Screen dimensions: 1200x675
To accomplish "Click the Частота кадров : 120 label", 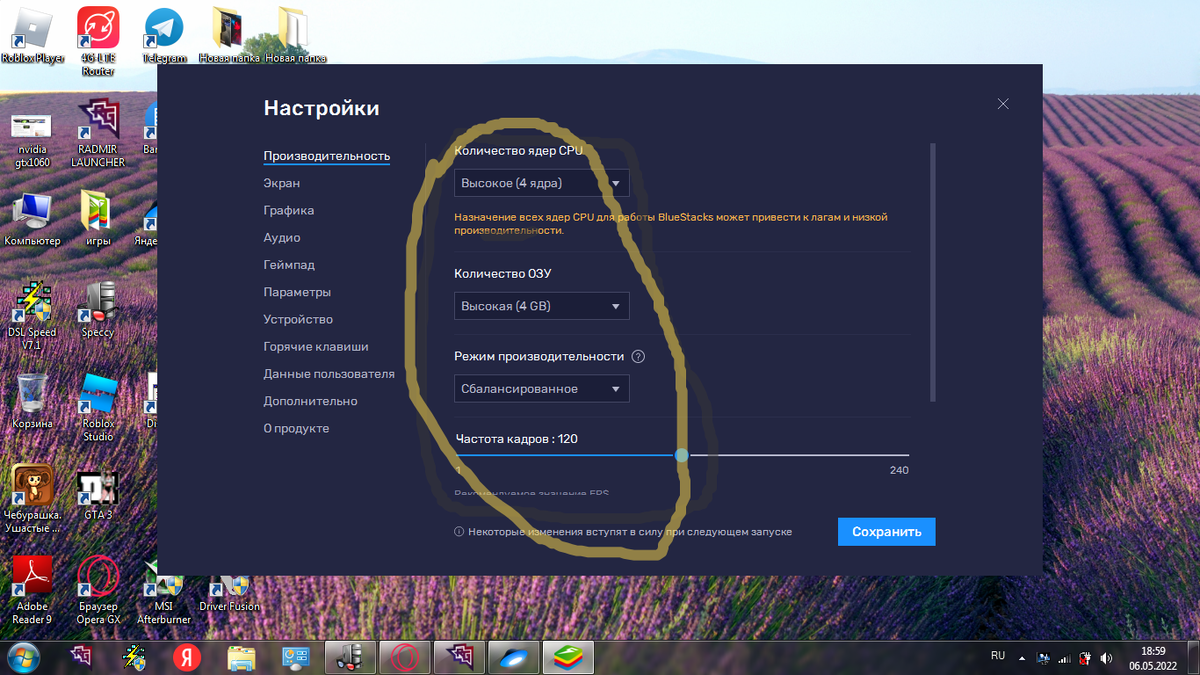I will point(517,438).
